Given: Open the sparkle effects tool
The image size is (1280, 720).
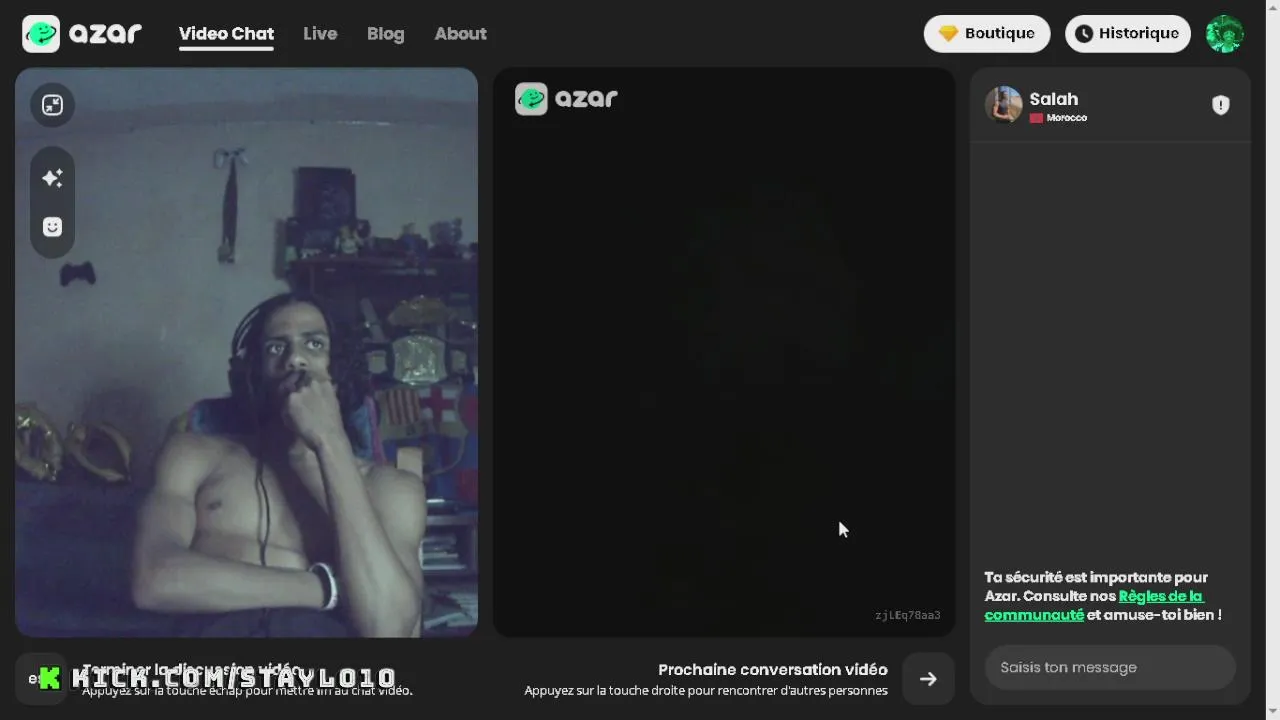Looking at the screenshot, I should [52, 178].
